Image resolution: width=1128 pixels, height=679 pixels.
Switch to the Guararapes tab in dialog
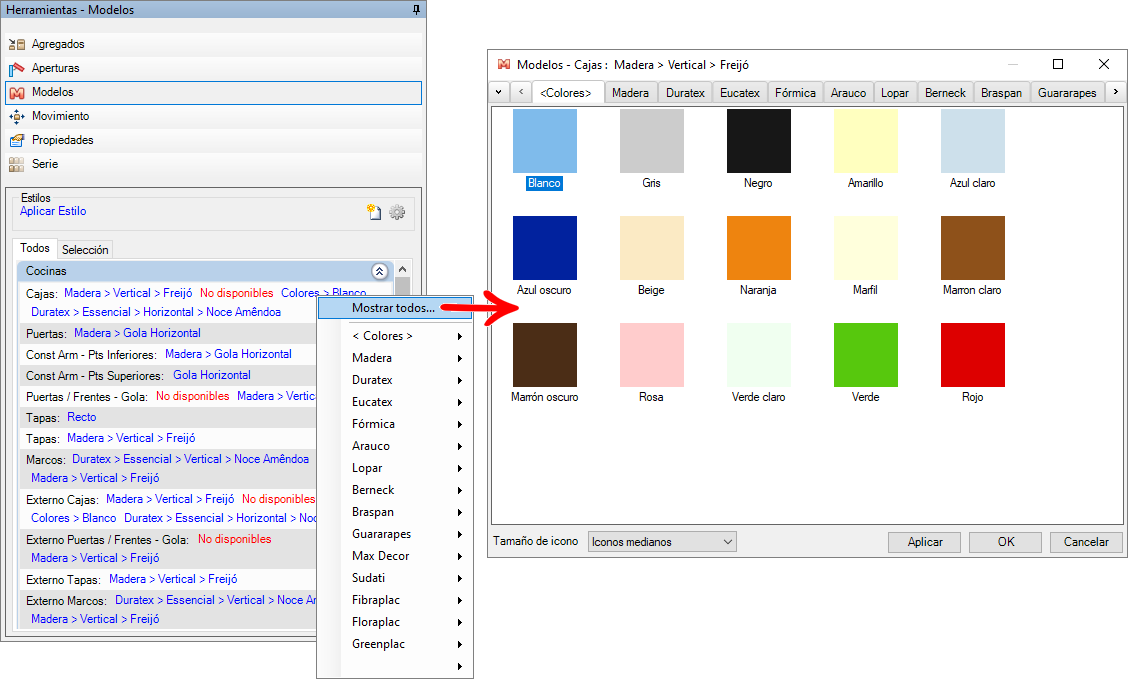pos(1068,93)
